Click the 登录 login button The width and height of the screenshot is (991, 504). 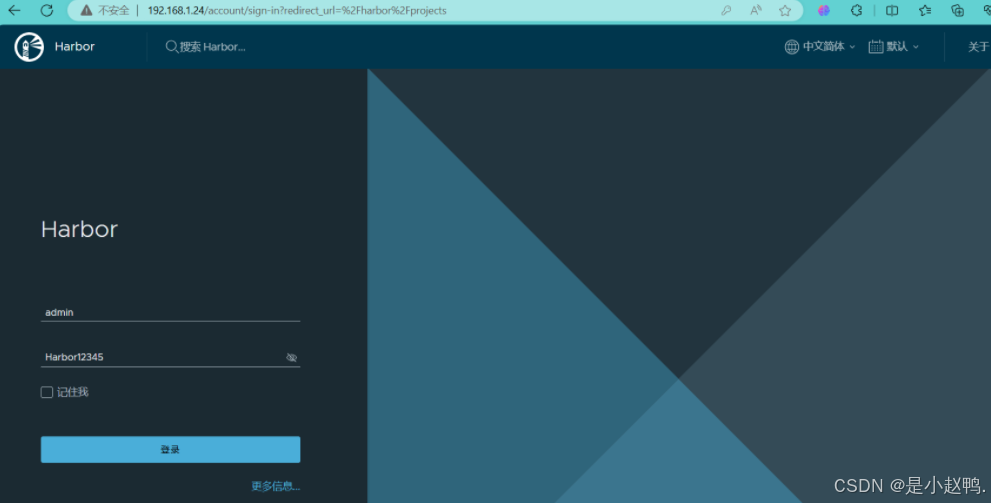tap(171, 450)
